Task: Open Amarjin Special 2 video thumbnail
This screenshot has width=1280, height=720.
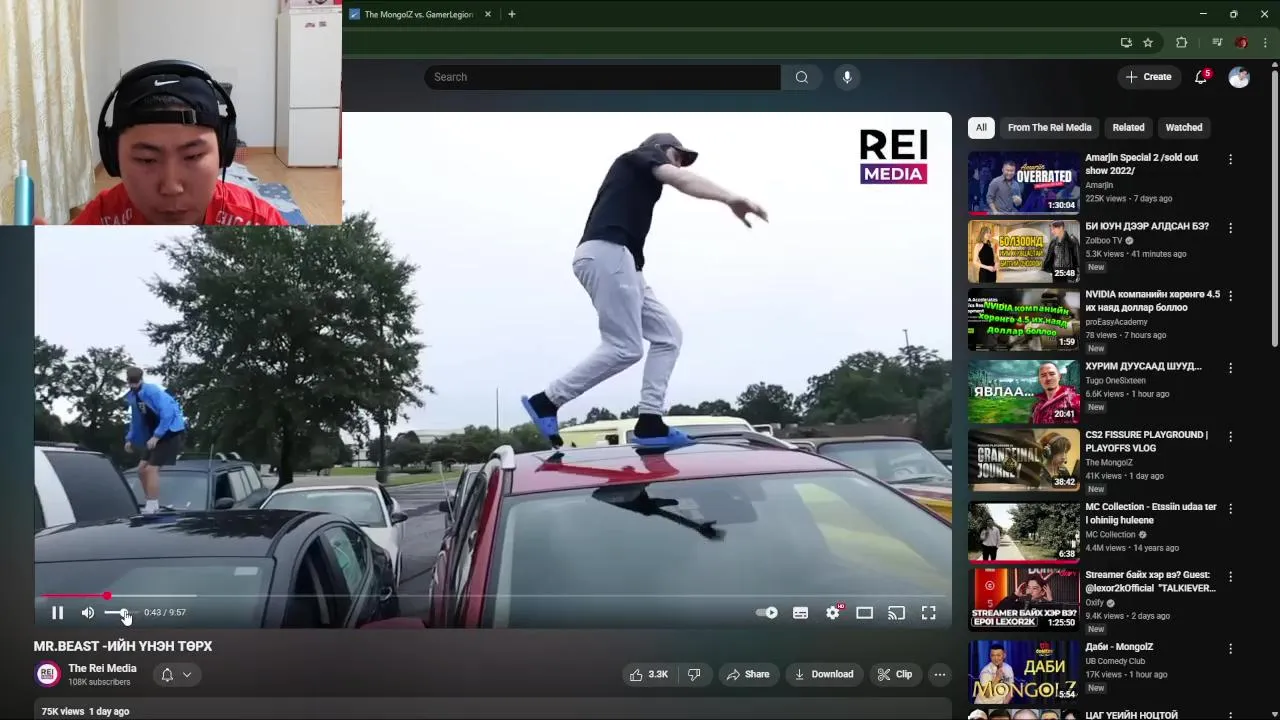Action: (x=1024, y=182)
